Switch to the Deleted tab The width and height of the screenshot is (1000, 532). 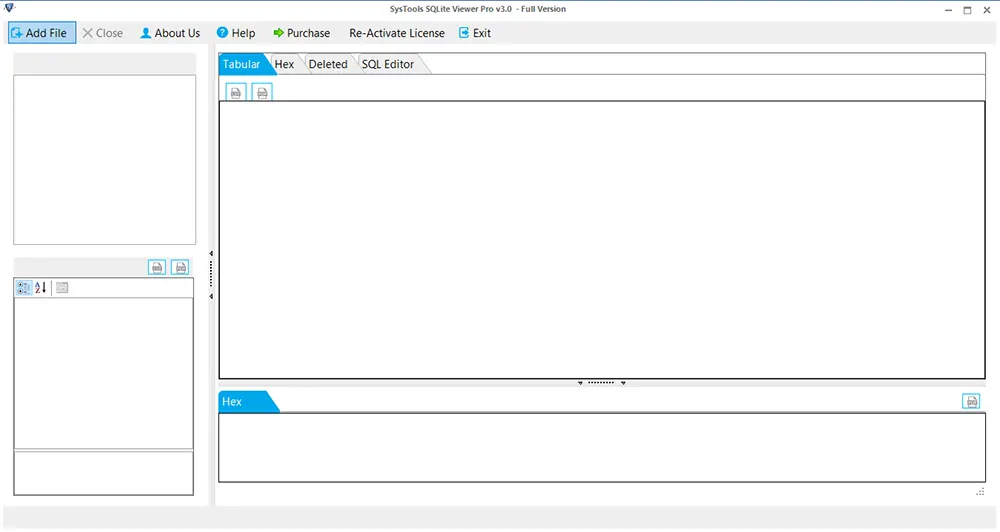(328, 64)
